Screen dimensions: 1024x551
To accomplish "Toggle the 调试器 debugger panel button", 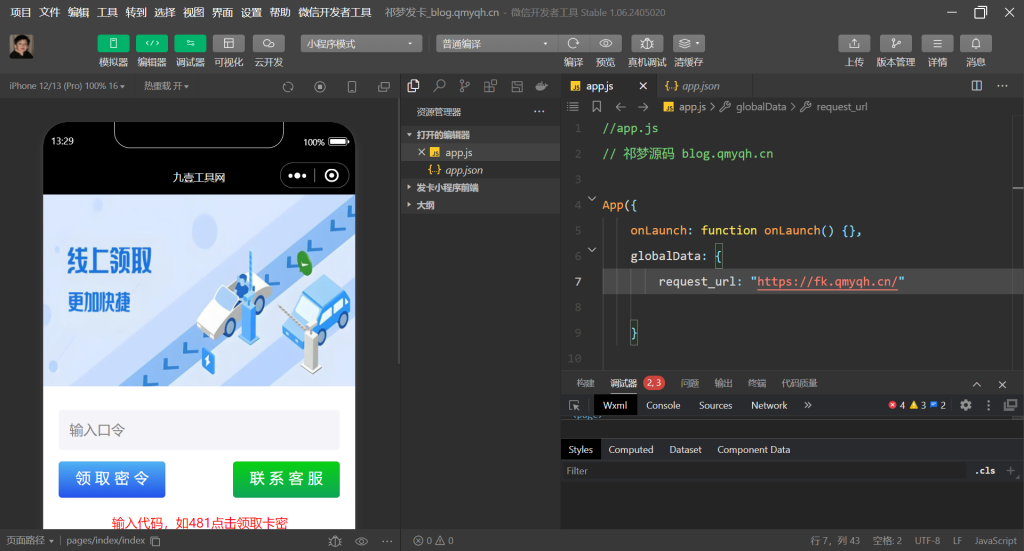I will 190,44.
